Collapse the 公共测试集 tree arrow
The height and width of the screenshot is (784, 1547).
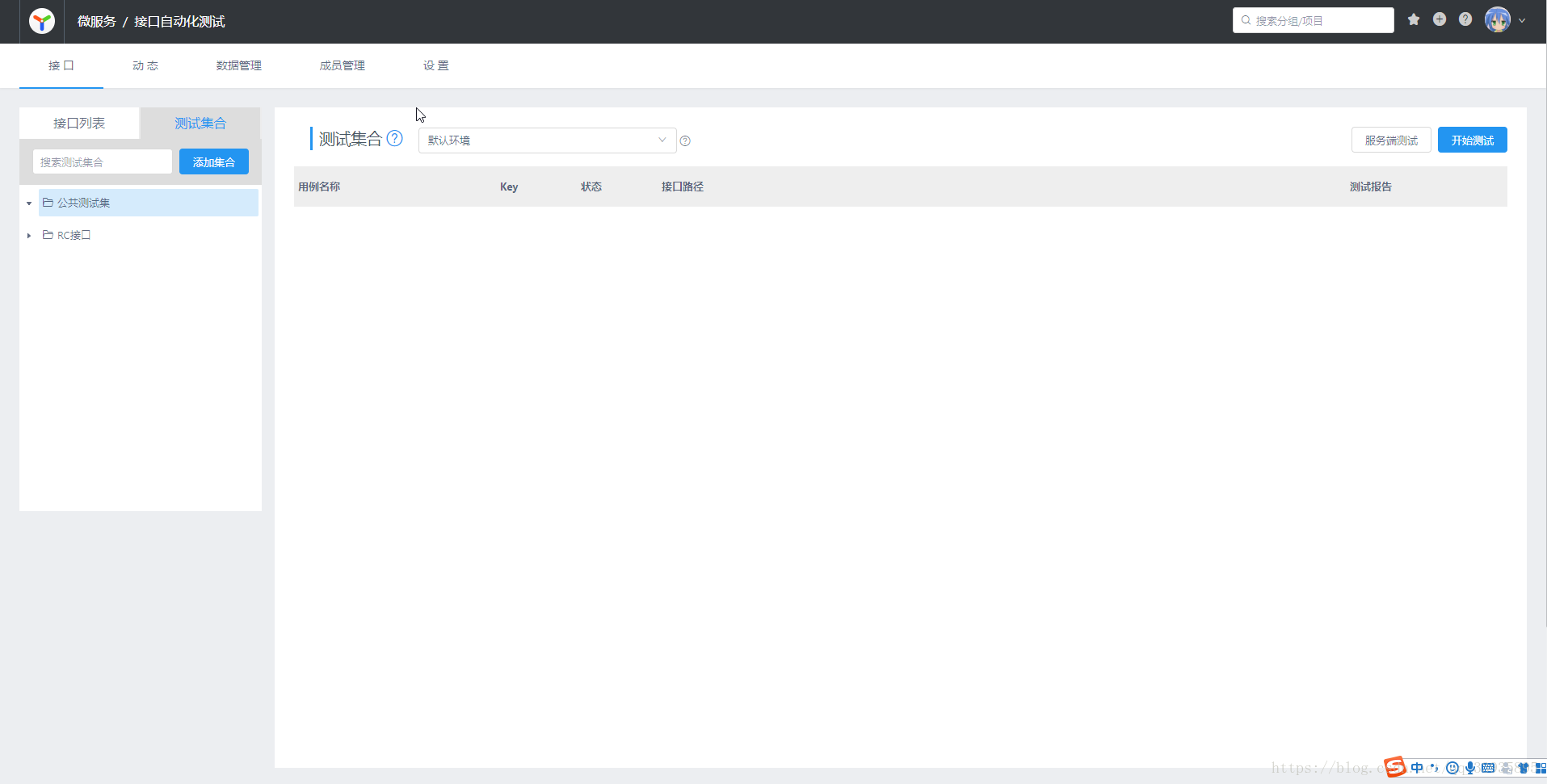[x=29, y=203]
